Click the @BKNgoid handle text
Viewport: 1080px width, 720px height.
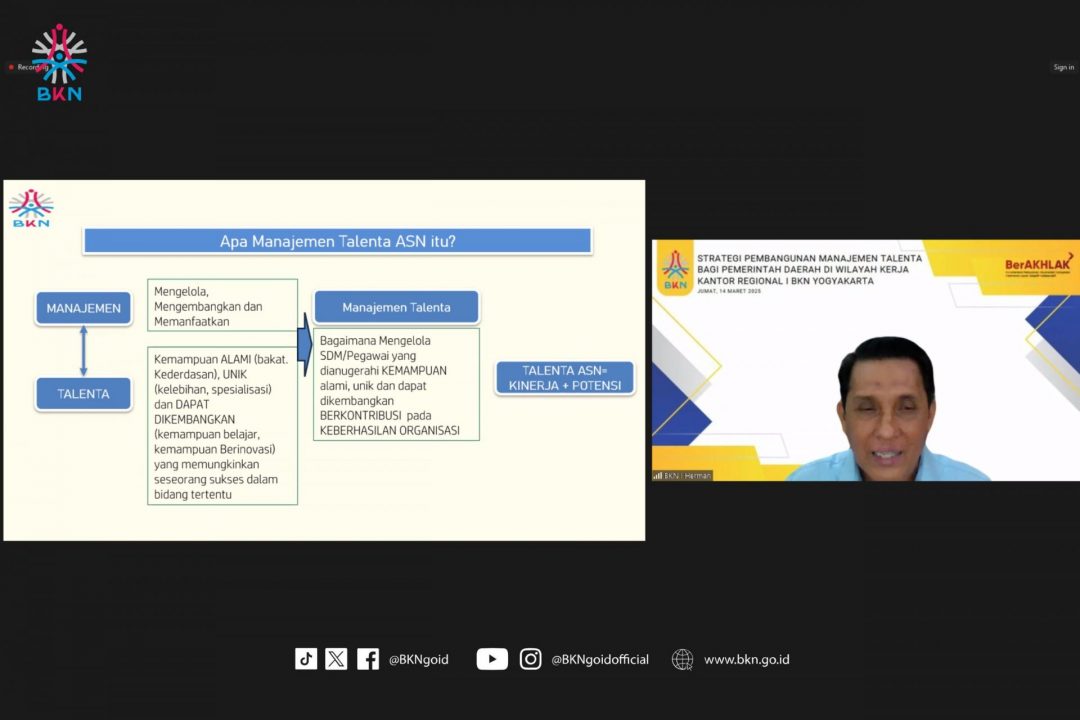(x=418, y=660)
